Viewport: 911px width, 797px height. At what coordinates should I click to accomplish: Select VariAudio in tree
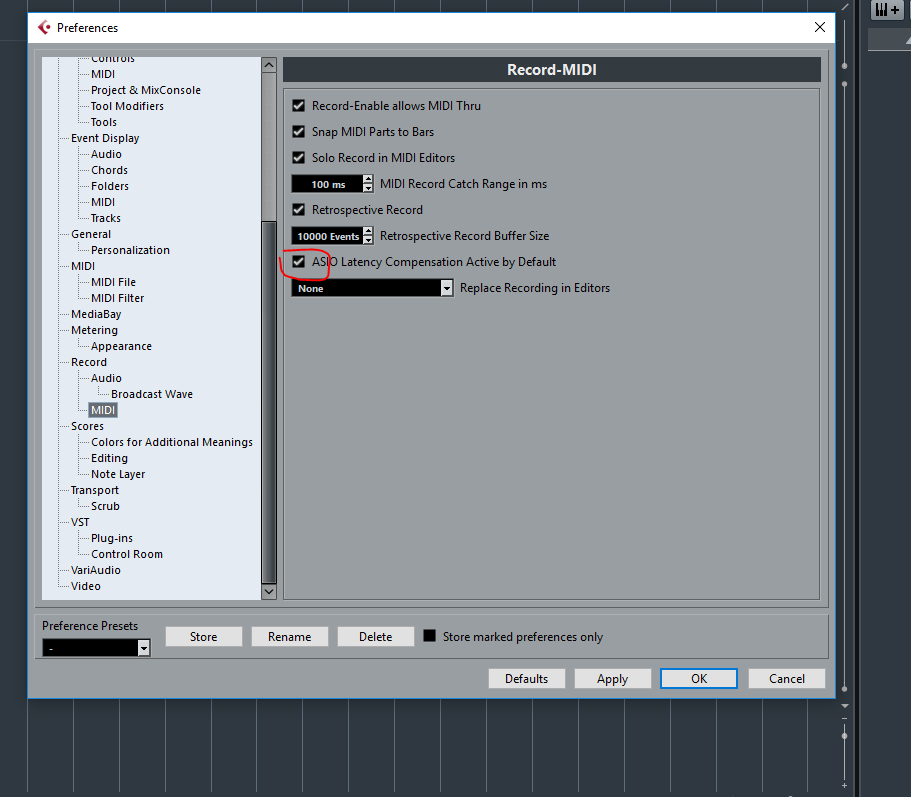point(96,570)
